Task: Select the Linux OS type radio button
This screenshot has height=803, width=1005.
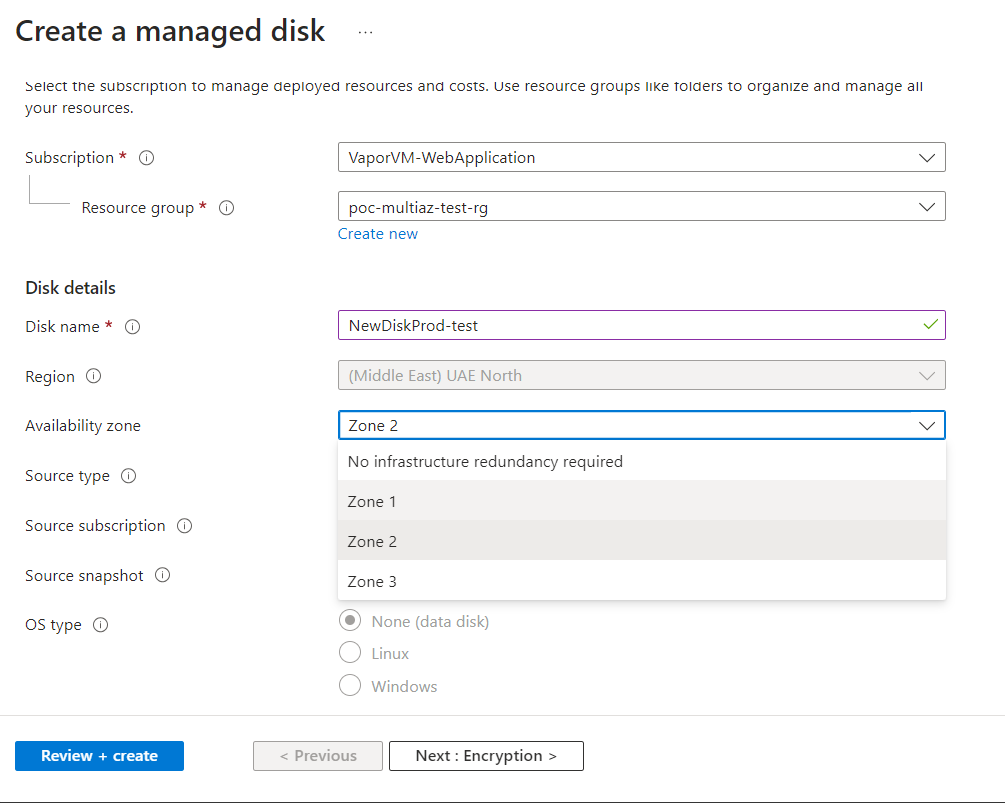Action: 350,652
